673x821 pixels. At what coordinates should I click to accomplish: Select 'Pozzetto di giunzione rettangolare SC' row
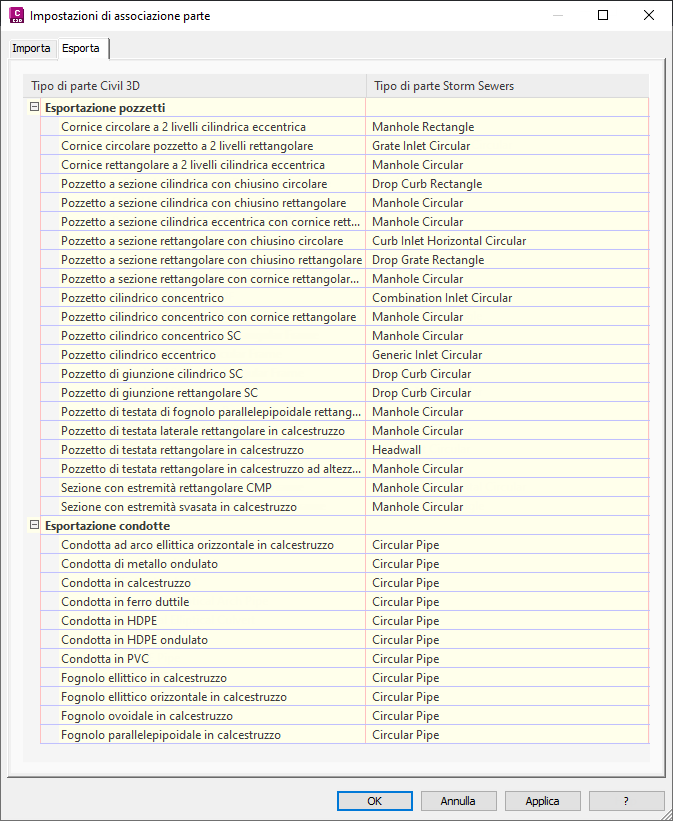point(203,393)
